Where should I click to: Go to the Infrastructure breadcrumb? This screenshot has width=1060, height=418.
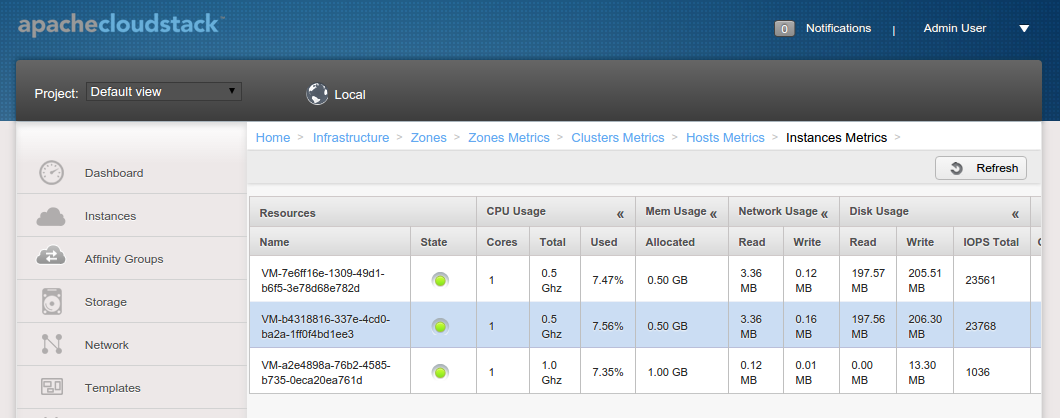(351, 137)
